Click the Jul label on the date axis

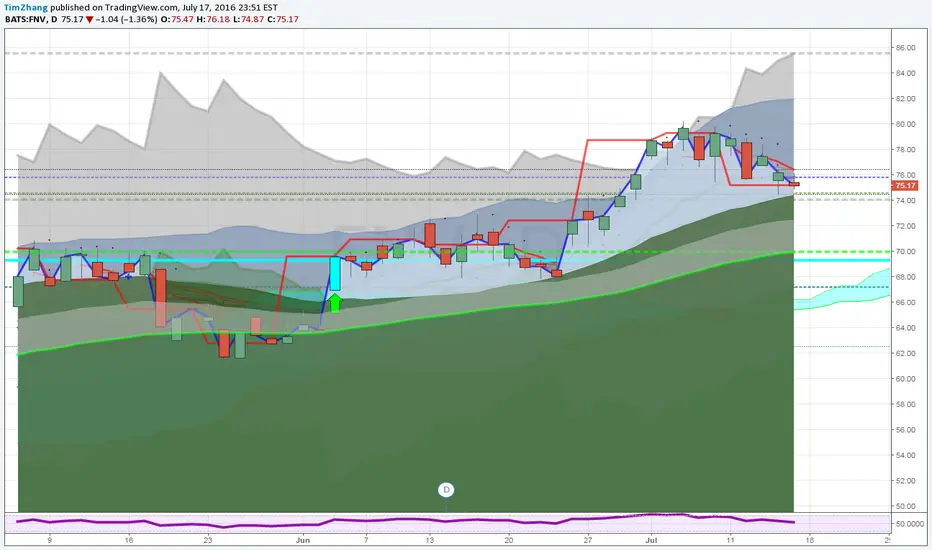pyautogui.click(x=651, y=540)
